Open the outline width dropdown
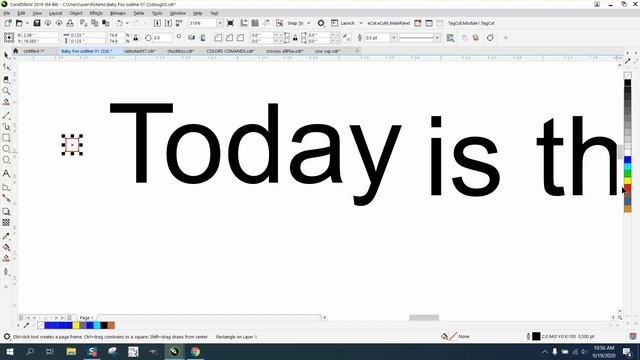 point(394,38)
